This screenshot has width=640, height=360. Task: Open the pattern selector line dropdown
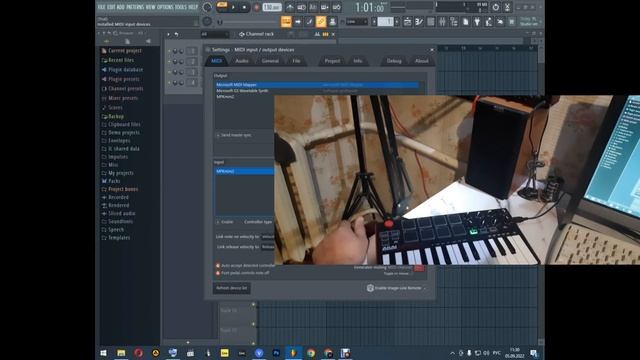[356, 22]
